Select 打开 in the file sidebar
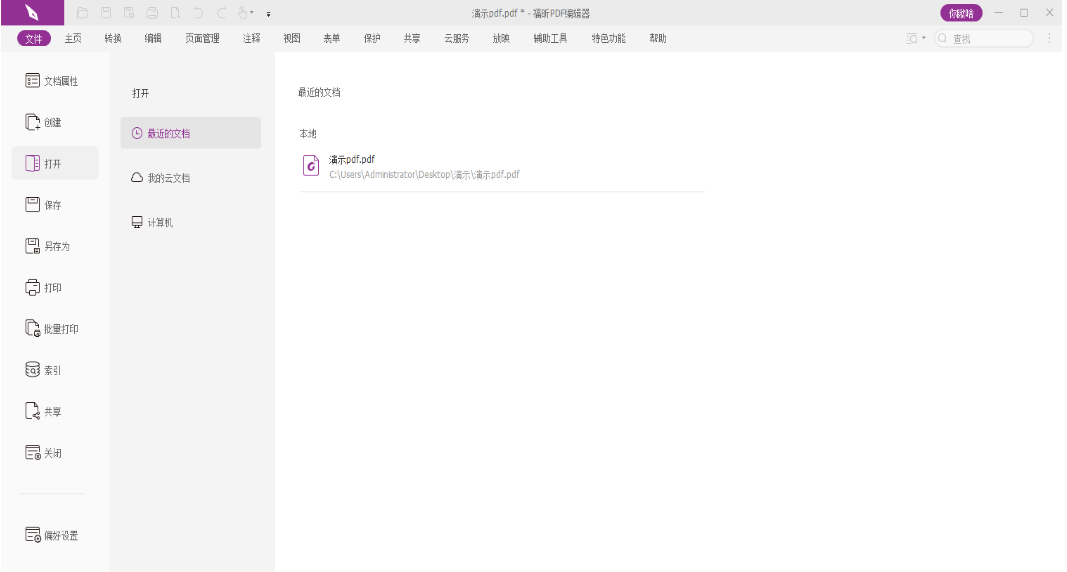Viewport: 1067px width, 572px height. [x=55, y=163]
